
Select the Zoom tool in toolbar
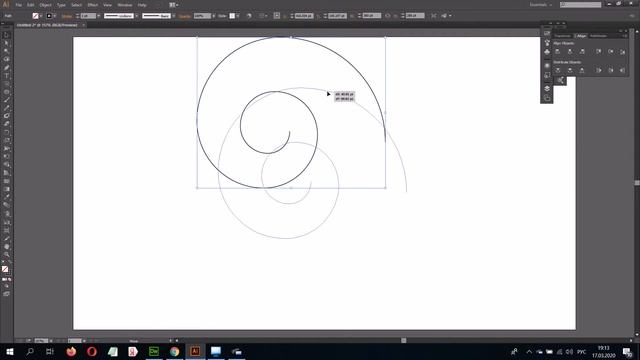coord(6,255)
